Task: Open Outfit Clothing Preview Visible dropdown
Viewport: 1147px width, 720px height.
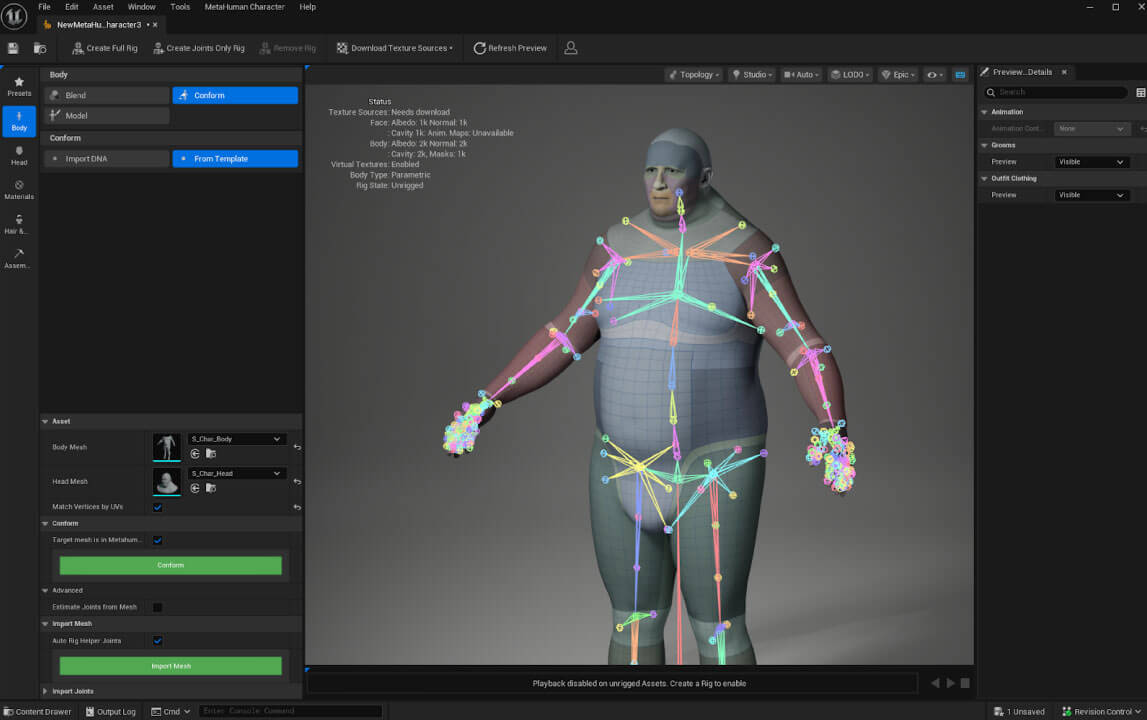Action: point(1091,195)
